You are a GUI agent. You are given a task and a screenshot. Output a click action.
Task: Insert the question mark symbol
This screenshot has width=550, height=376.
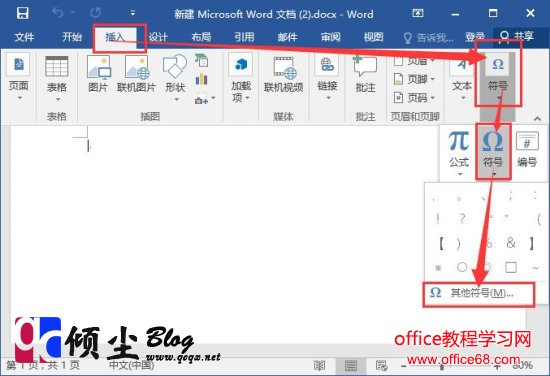462,219
